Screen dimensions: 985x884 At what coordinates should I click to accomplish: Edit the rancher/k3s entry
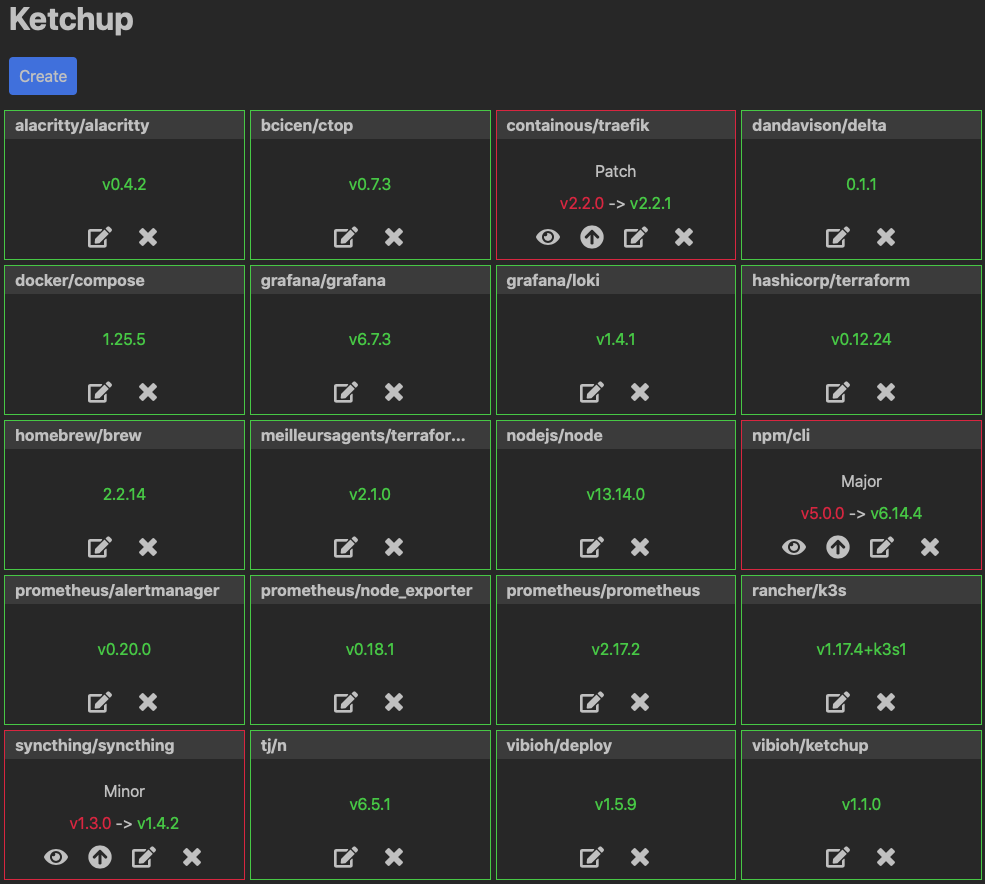(837, 702)
